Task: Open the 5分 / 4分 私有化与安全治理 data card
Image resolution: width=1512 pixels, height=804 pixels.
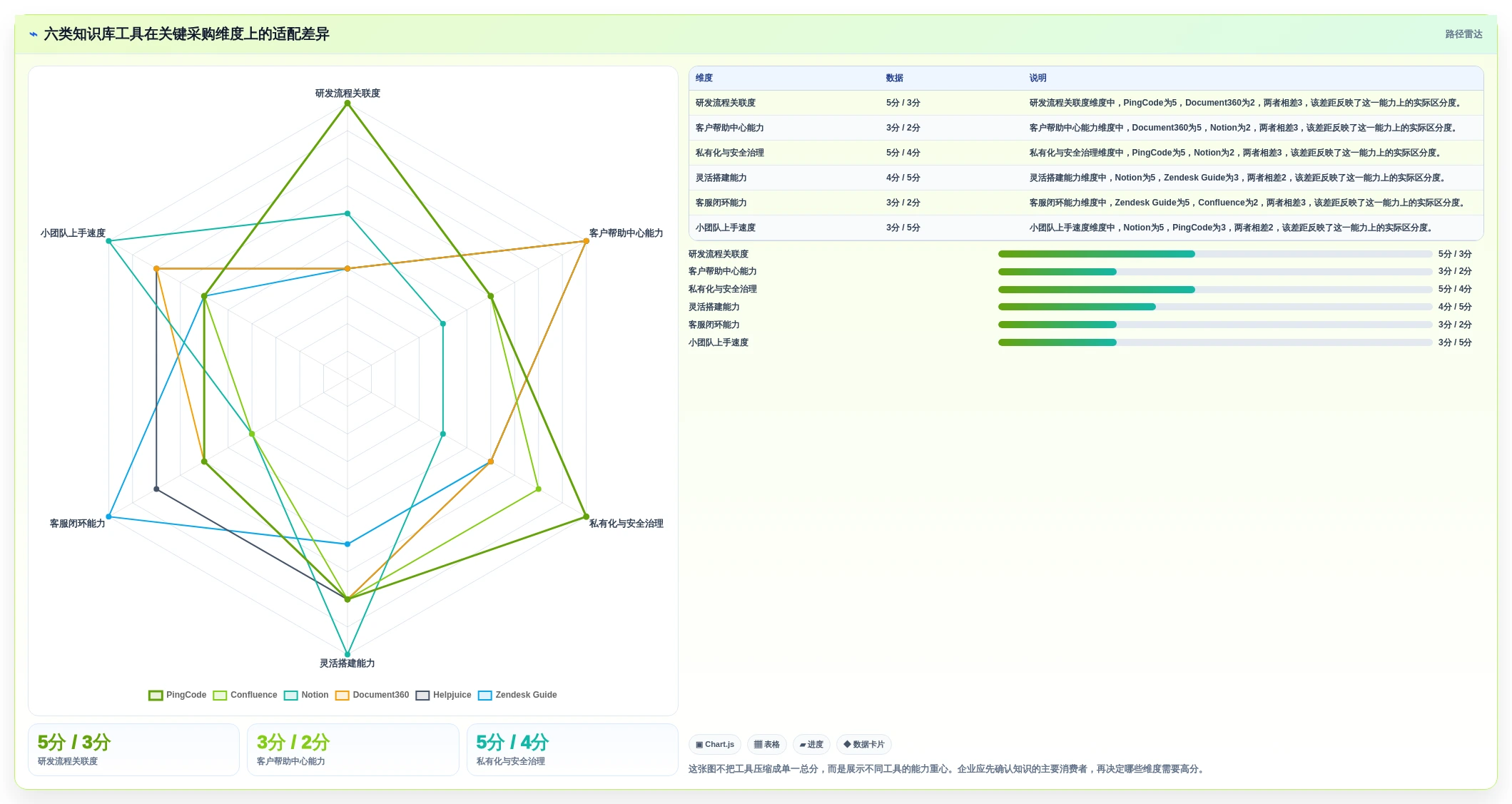Action: [572, 750]
